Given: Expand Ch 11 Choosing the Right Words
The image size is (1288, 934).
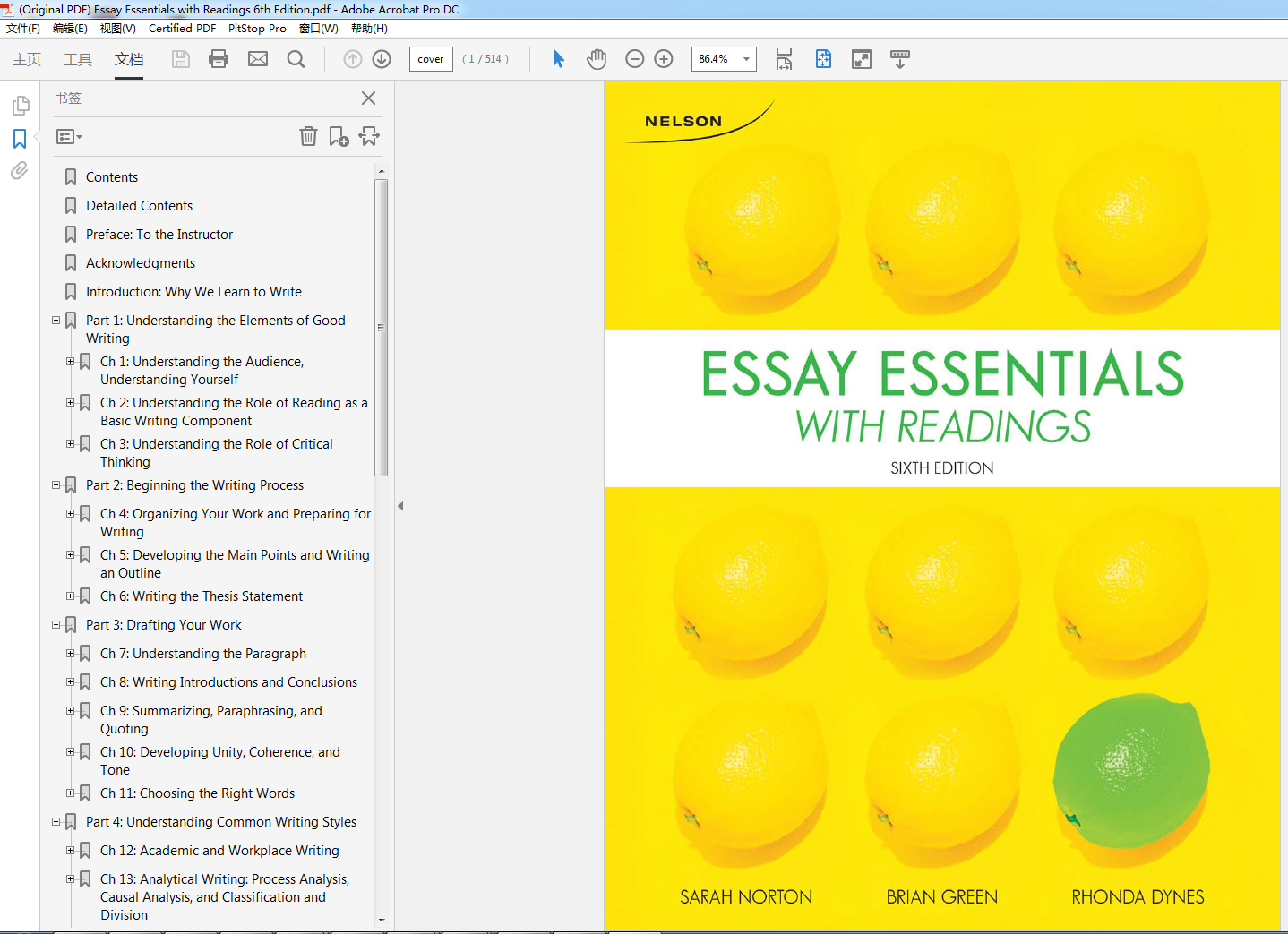Looking at the screenshot, I should [x=71, y=793].
